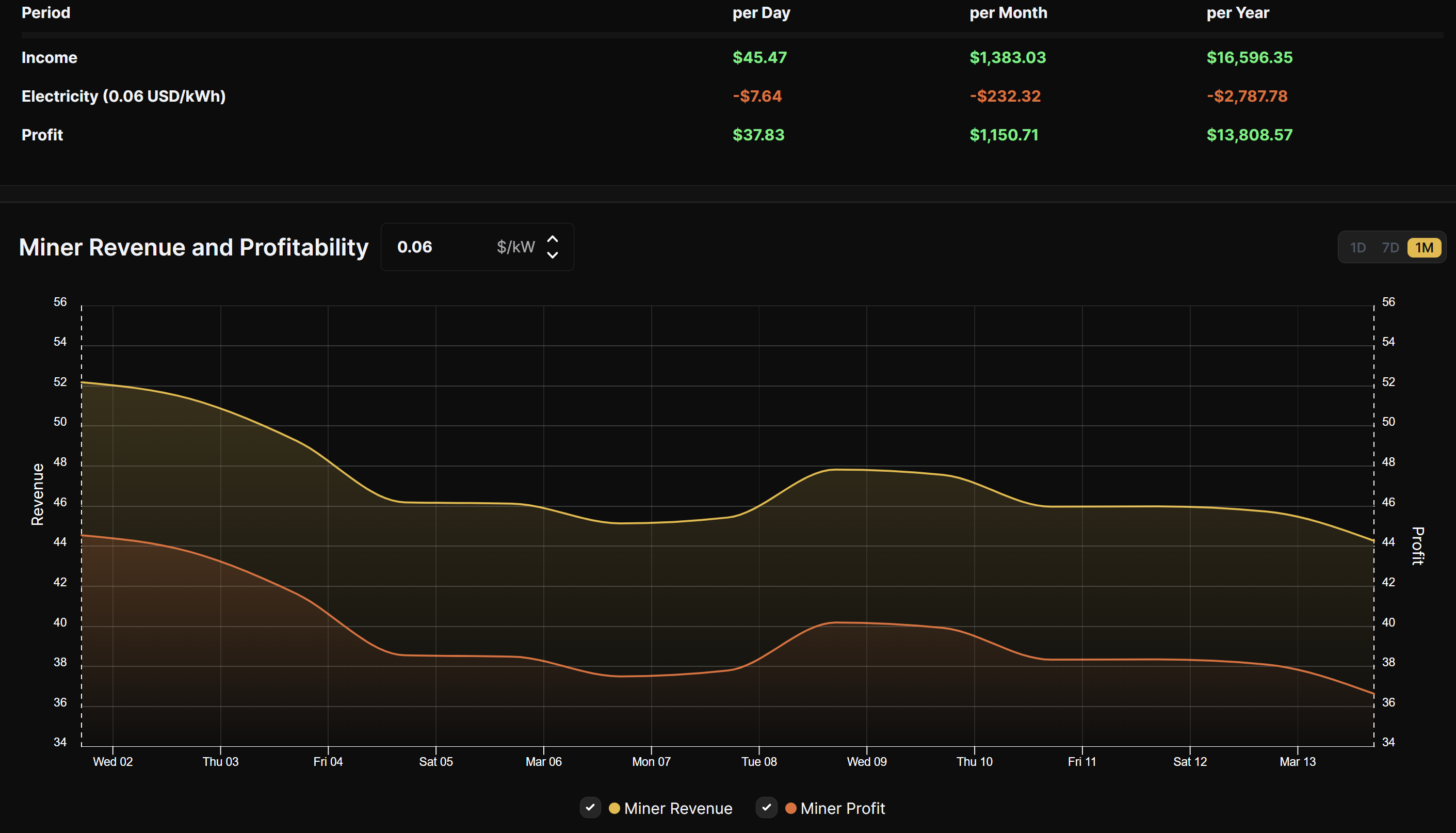Click the Miner Revenue and Profitability heading
1456x833 pixels.
tap(194, 247)
